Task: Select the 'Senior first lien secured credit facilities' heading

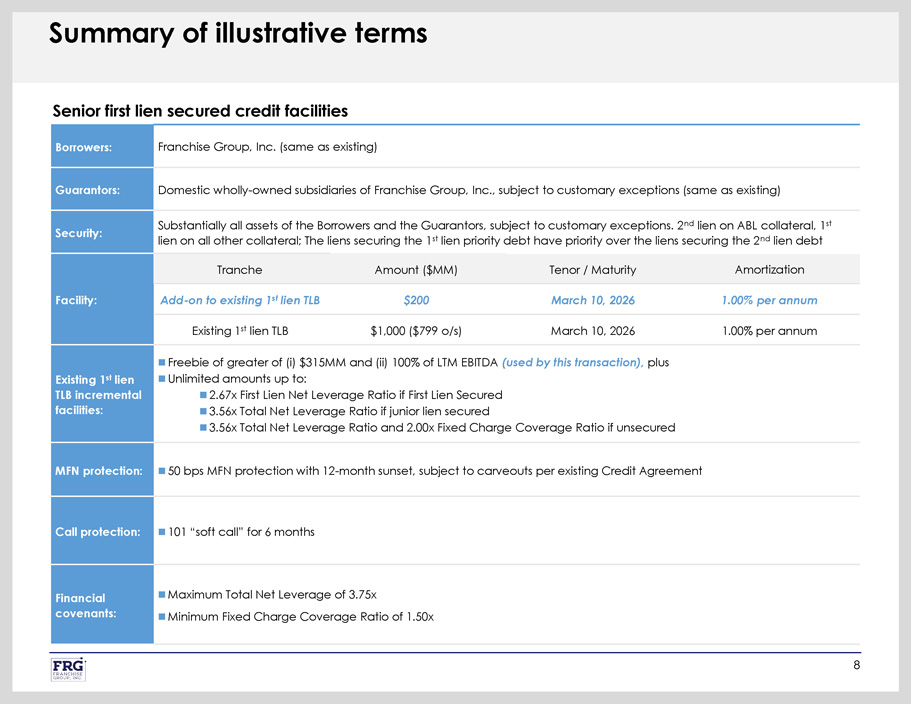Action: pos(200,110)
